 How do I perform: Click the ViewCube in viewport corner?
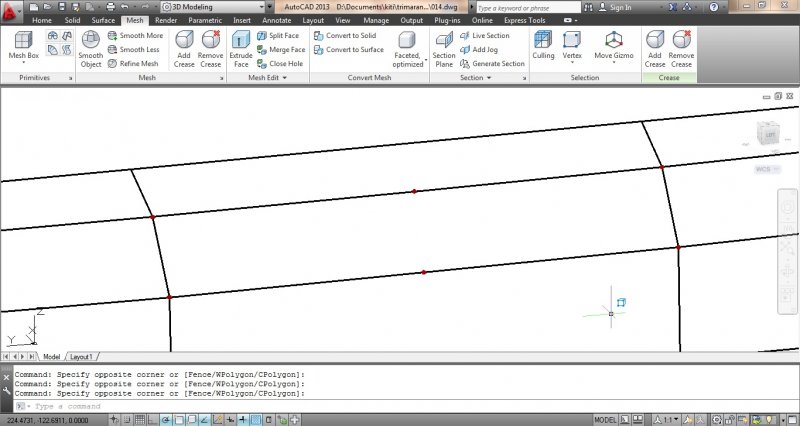tap(768, 134)
